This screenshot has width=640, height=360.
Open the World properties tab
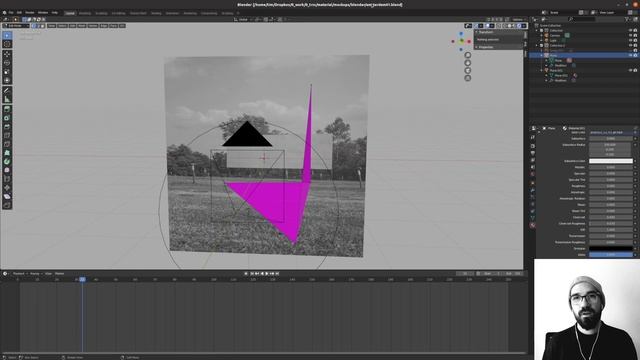[x=533, y=173]
